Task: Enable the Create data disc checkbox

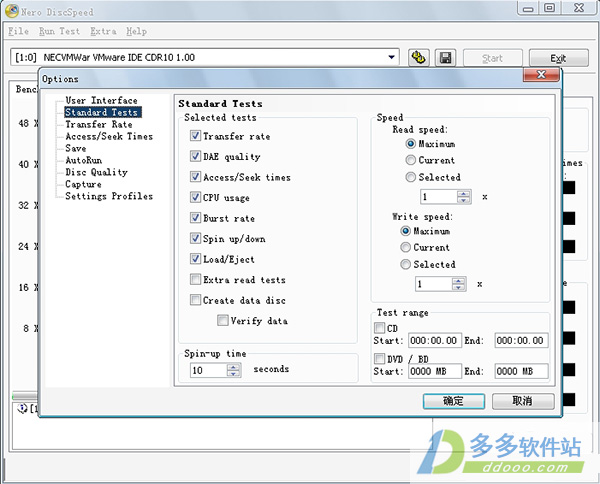Action: (195, 300)
